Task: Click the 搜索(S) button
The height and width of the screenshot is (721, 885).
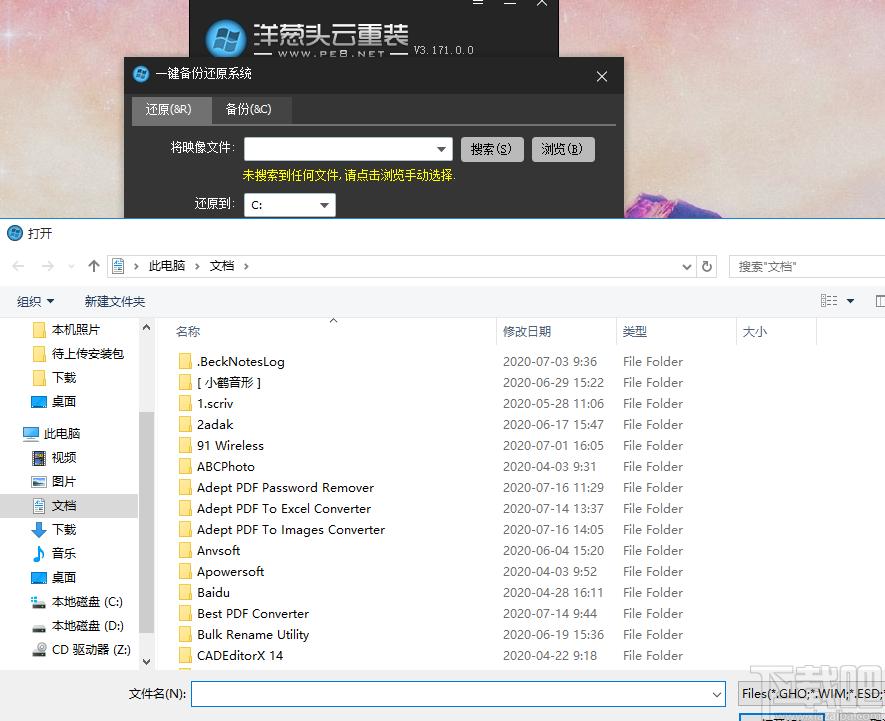Action: [491, 149]
